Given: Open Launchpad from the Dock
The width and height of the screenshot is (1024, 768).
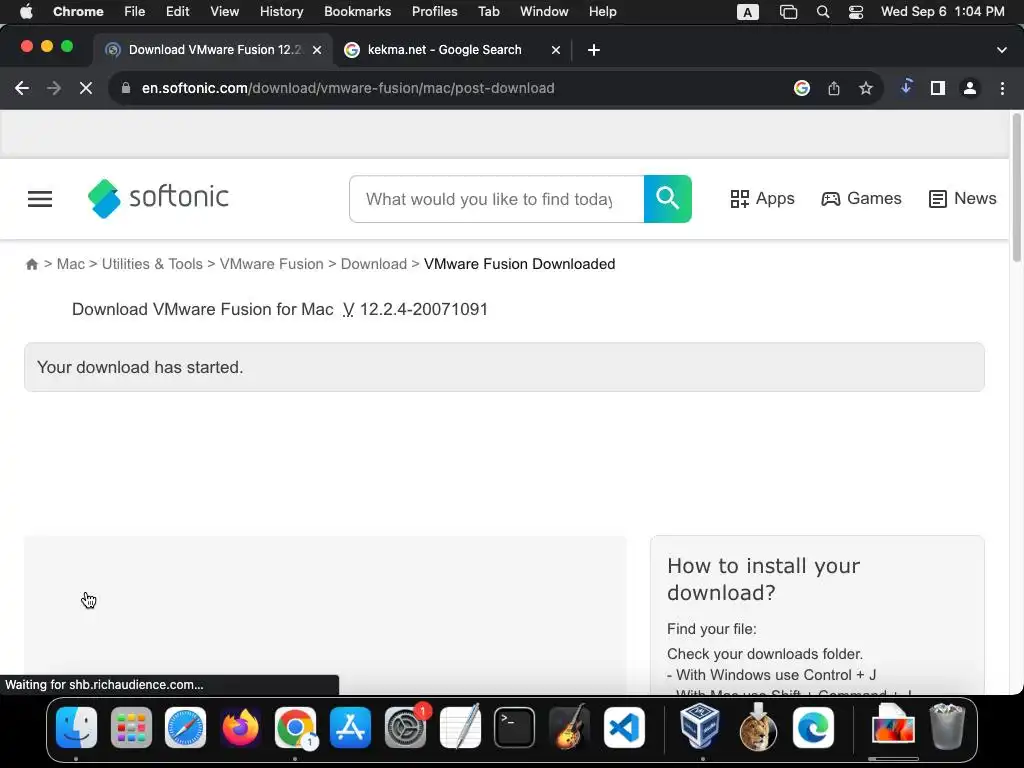Looking at the screenshot, I should coord(131,728).
